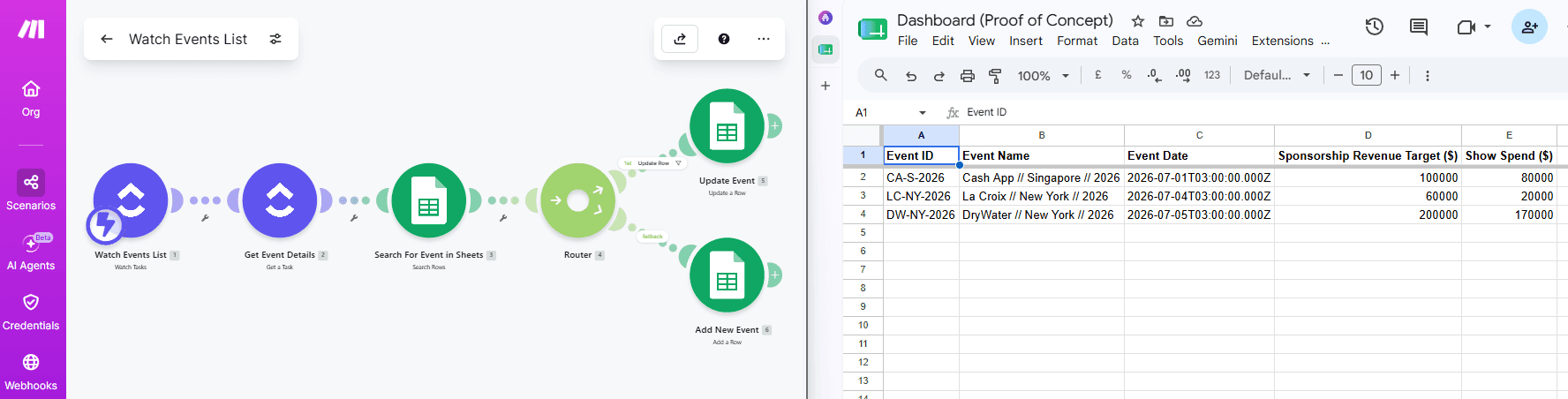This screenshot has width=1568, height=399.
Task: Open the Extensions menu in Sheets
Action: coord(1282,41)
